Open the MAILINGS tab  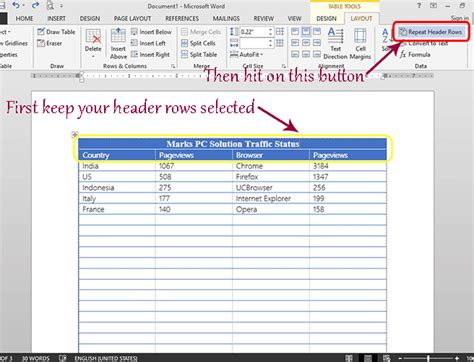tap(226, 19)
